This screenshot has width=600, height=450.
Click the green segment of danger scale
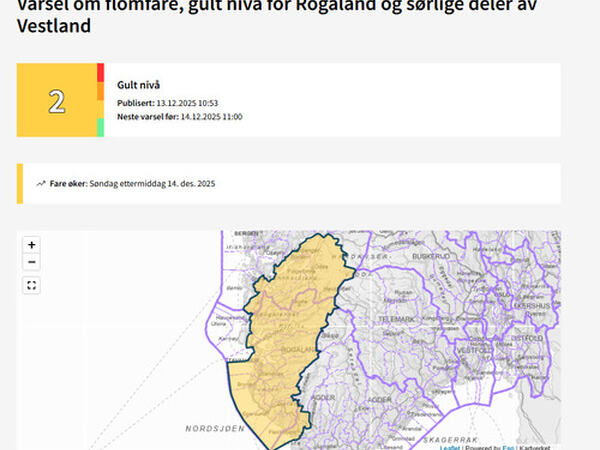click(100, 127)
